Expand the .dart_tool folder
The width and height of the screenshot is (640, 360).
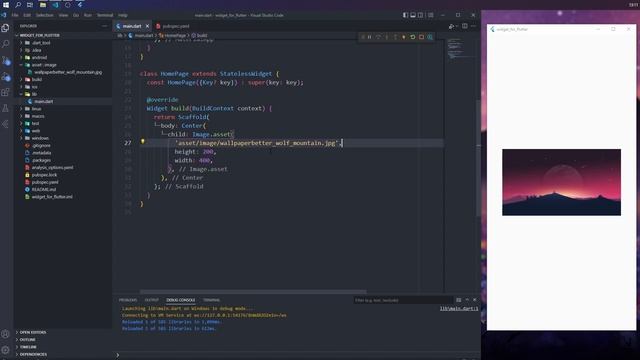tap(63, 43)
